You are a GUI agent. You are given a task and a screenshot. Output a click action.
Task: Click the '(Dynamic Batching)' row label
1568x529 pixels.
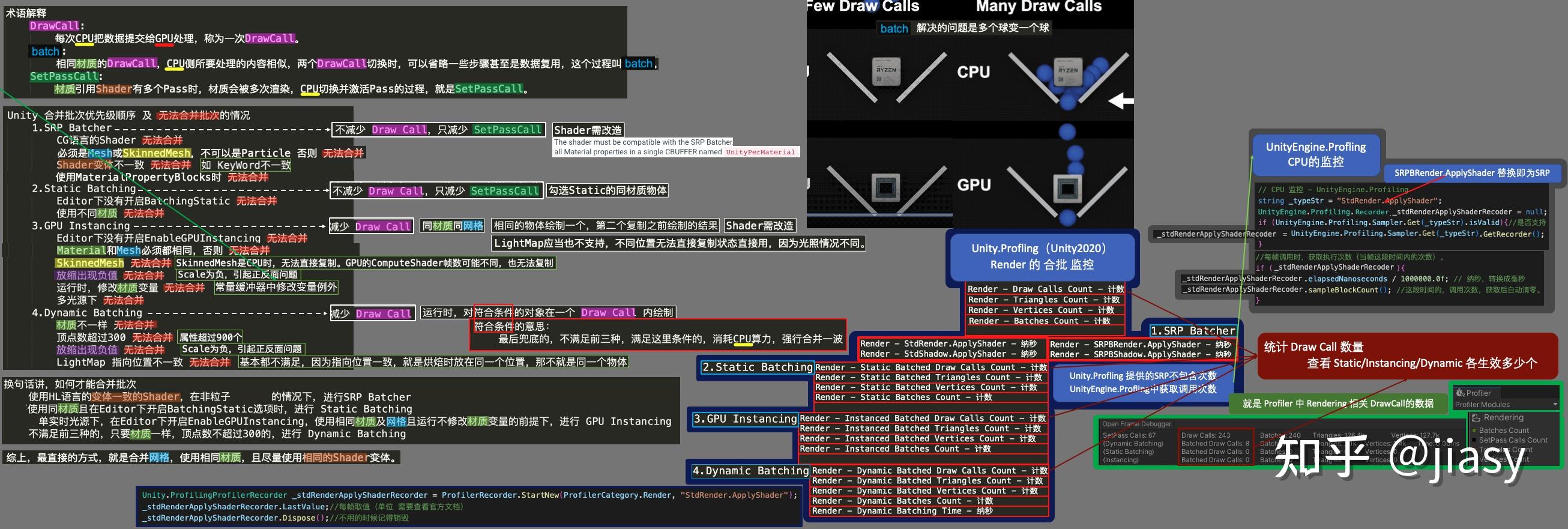(x=1133, y=444)
